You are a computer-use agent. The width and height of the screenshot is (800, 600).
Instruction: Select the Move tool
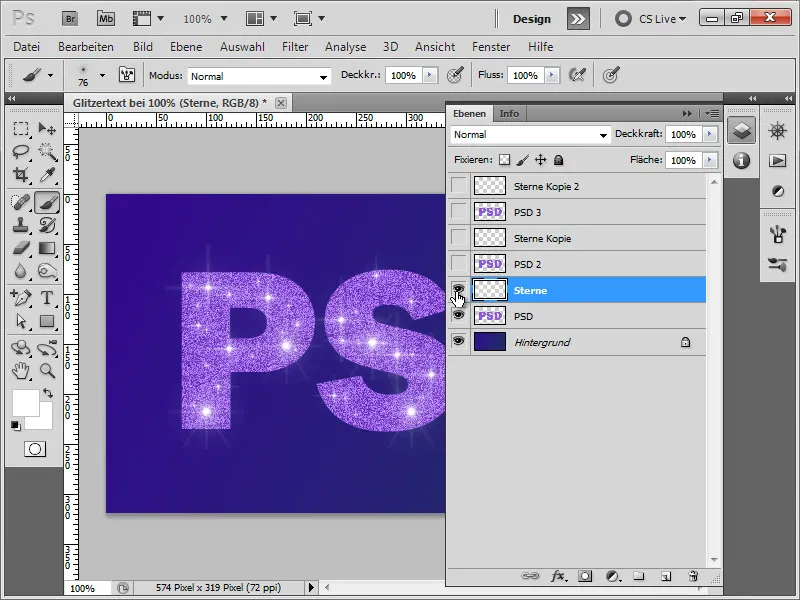[47, 129]
